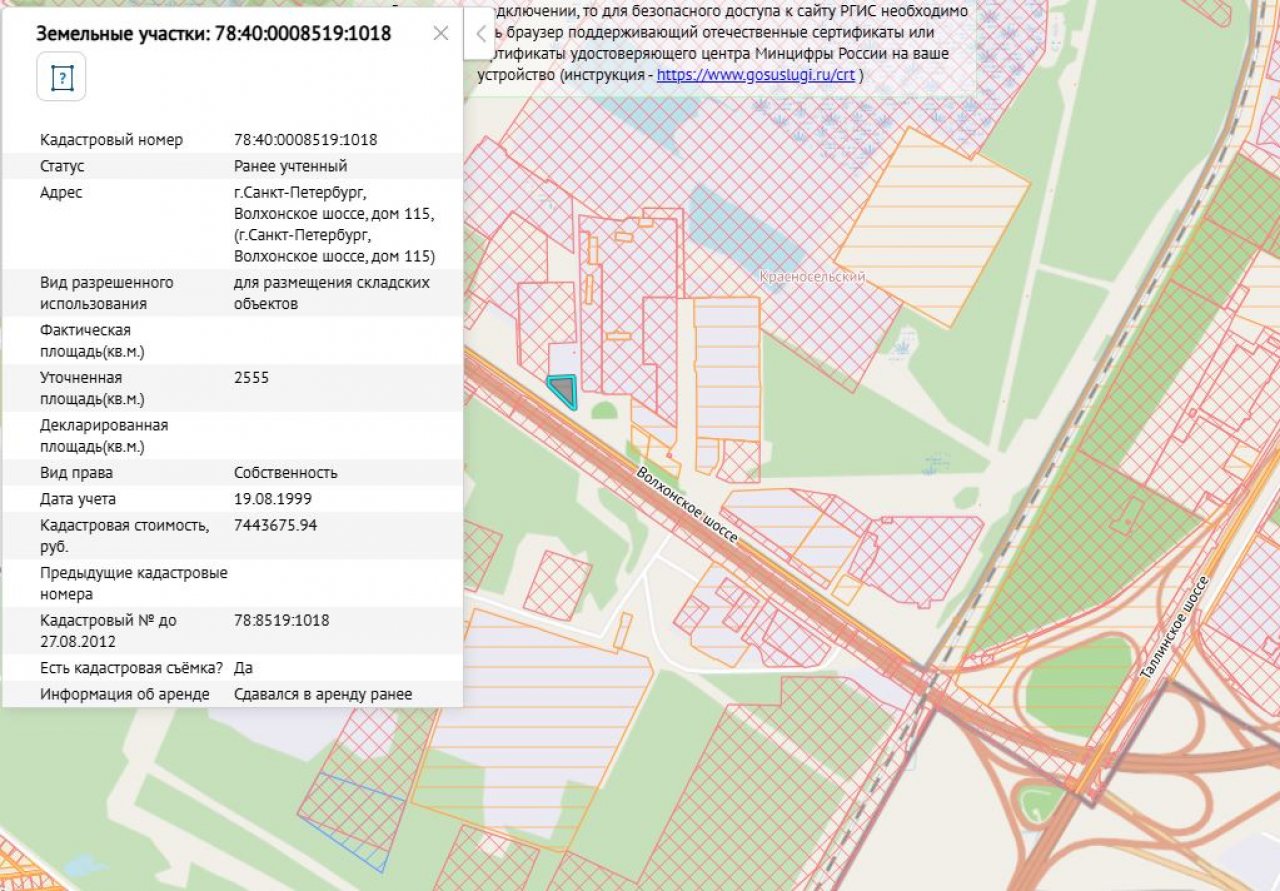This screenshot has width=1280, height=891.
Task: Click the zoom-to-parcel icon with question mark
Action: 61,78
